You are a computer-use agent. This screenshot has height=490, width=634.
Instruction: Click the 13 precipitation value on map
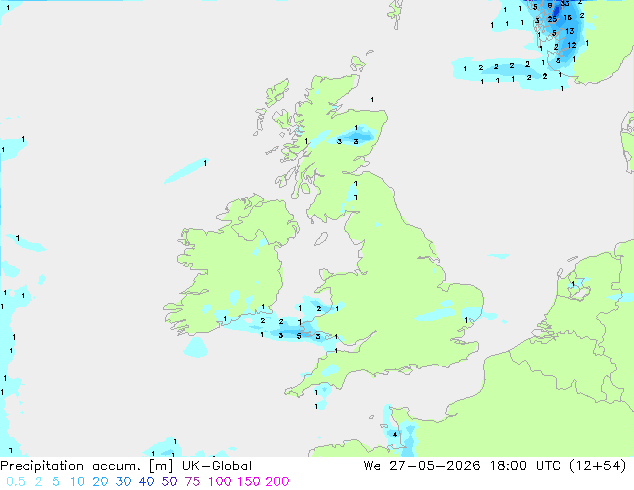pyautogui.click(x=570, y=31)
